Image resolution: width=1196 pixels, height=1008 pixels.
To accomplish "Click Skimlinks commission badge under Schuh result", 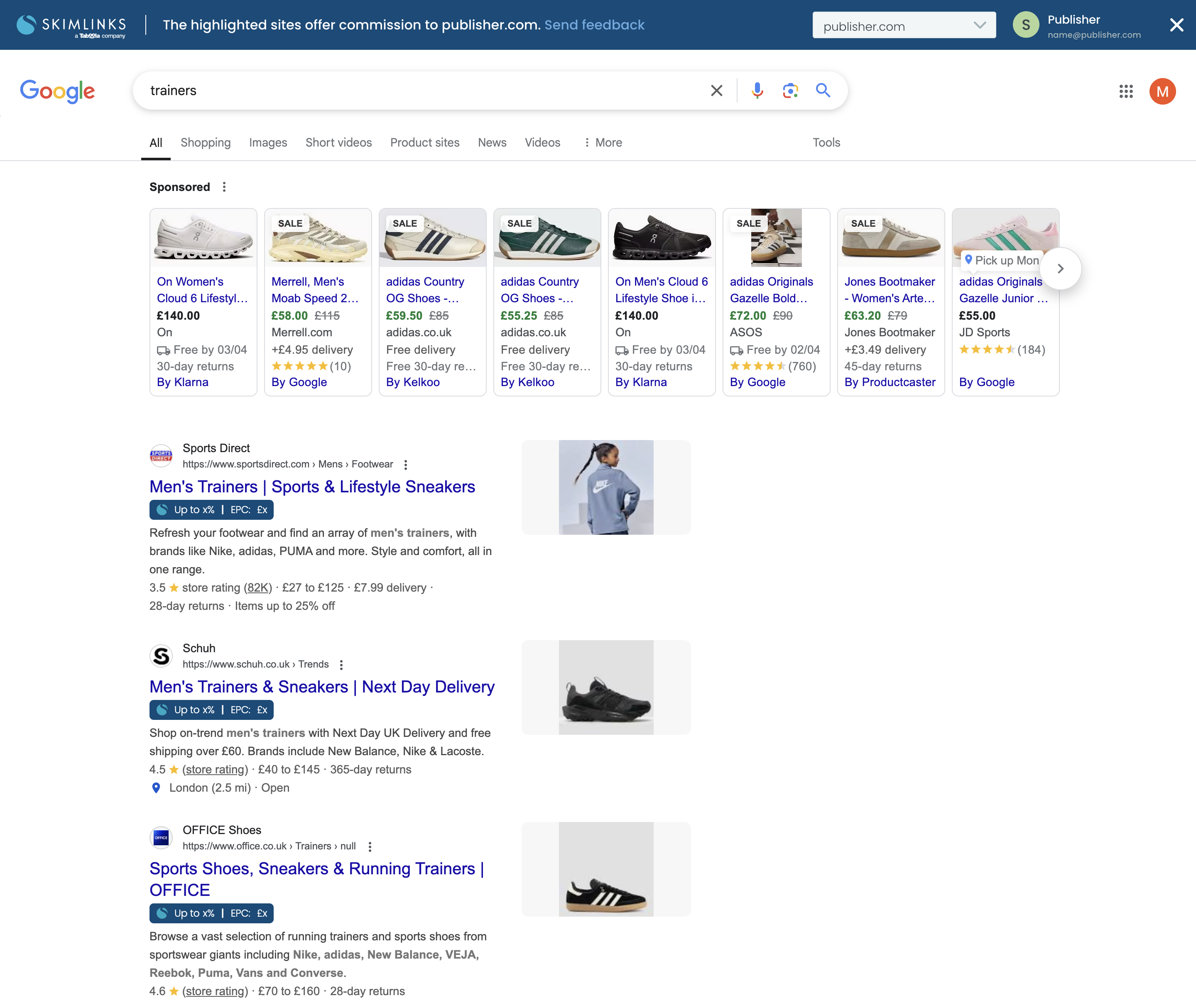I will pyautogui.click(x=211, y=710).
